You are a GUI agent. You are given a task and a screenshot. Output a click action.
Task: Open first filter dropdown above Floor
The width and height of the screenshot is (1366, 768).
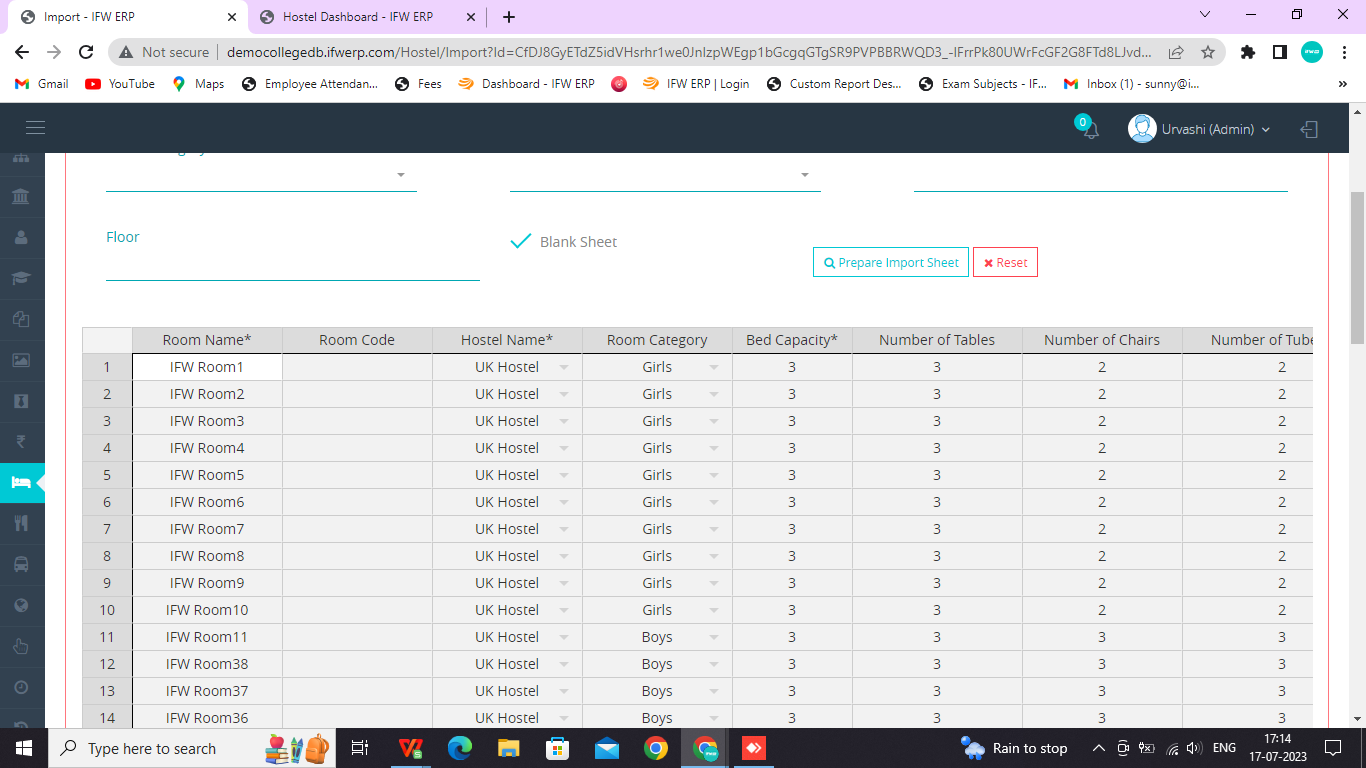click(261, 175)
